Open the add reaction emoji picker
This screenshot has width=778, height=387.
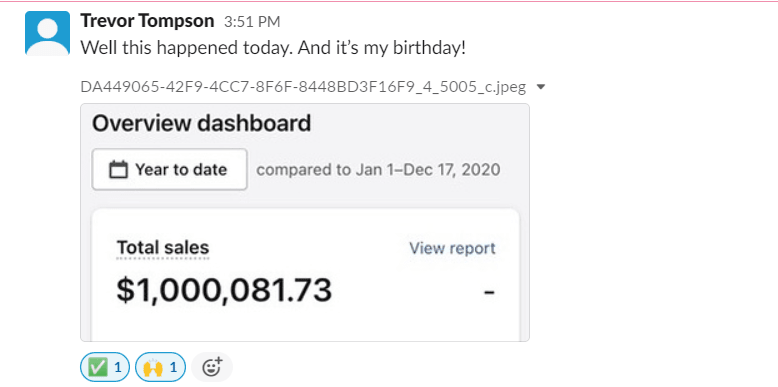(x=212, y=367)
